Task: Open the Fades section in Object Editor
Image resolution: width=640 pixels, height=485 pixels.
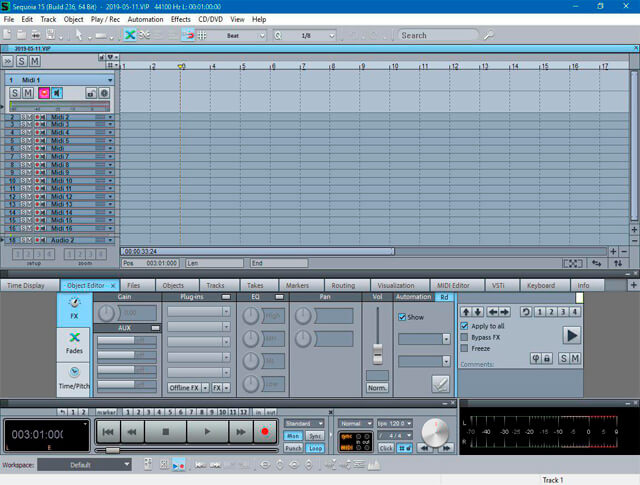Action: click(75, 343)
